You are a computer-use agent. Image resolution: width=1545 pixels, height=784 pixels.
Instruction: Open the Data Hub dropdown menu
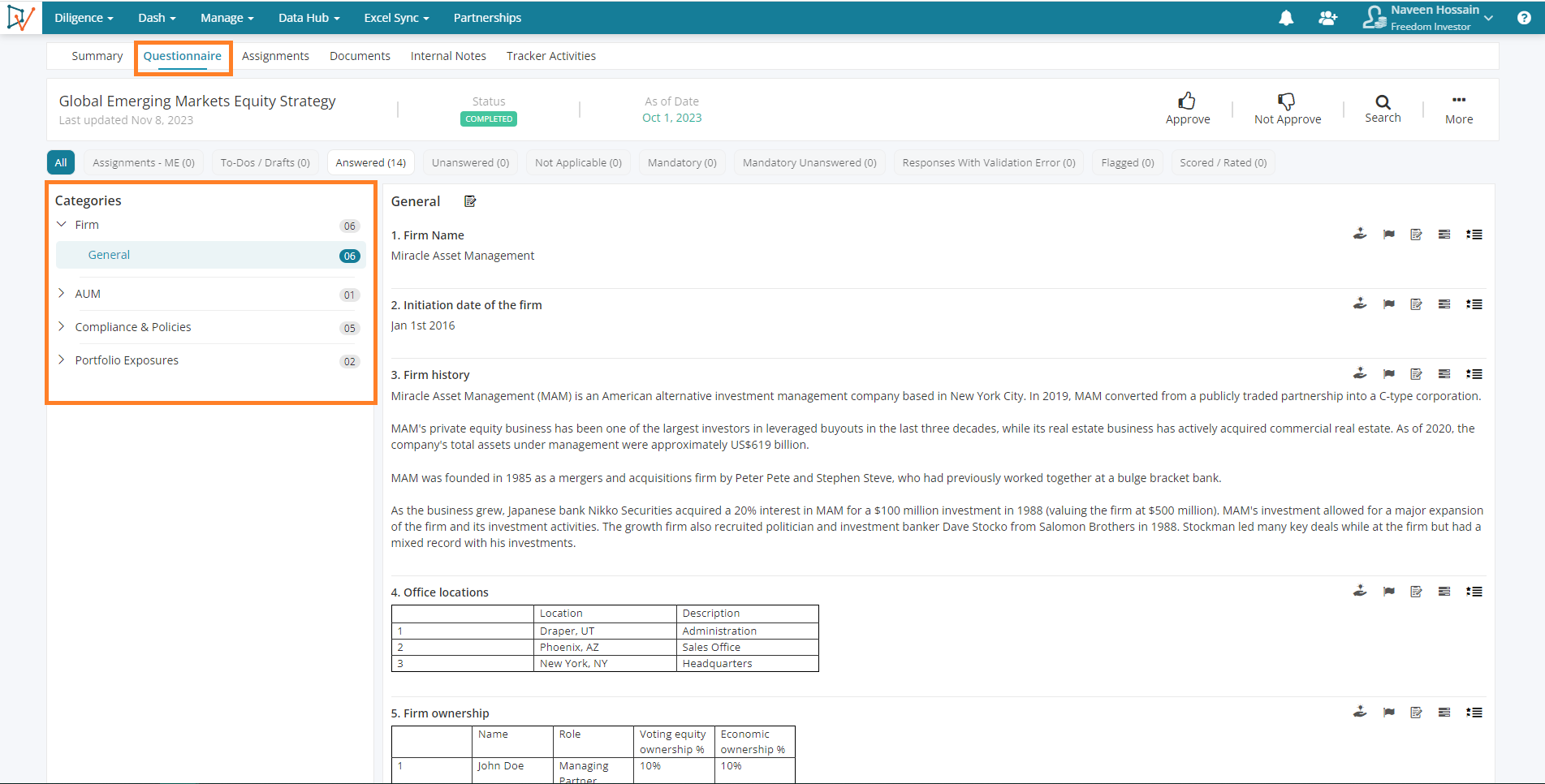[x=309, y=18]
